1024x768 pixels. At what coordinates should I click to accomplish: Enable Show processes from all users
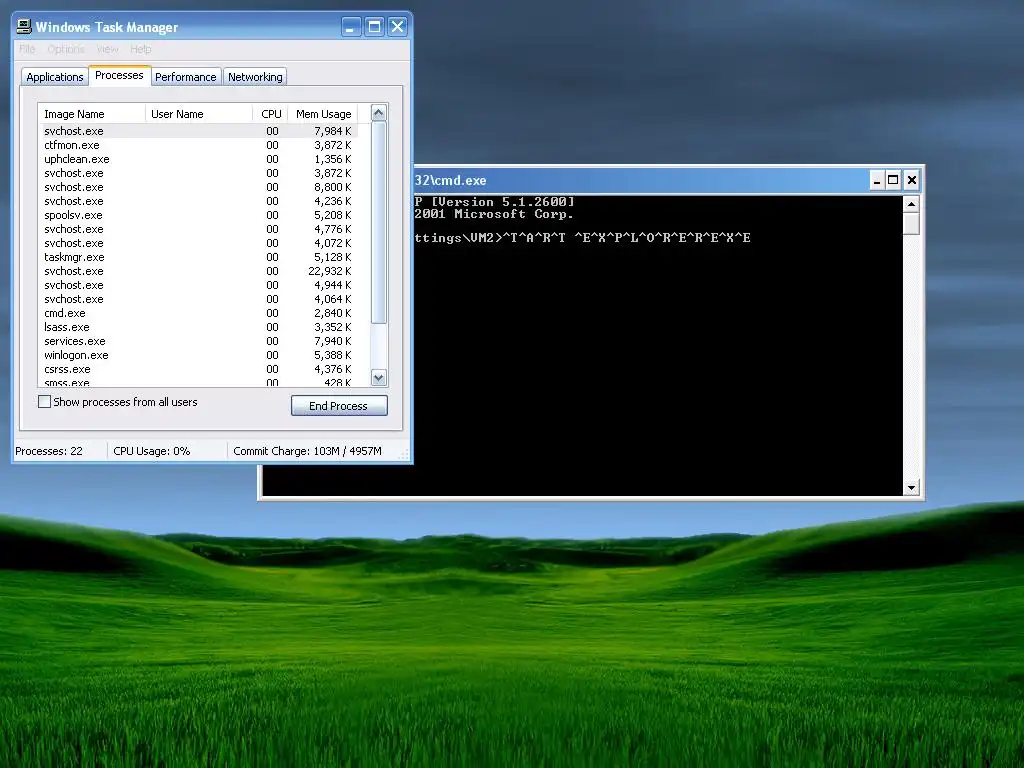tap(44, 402)
